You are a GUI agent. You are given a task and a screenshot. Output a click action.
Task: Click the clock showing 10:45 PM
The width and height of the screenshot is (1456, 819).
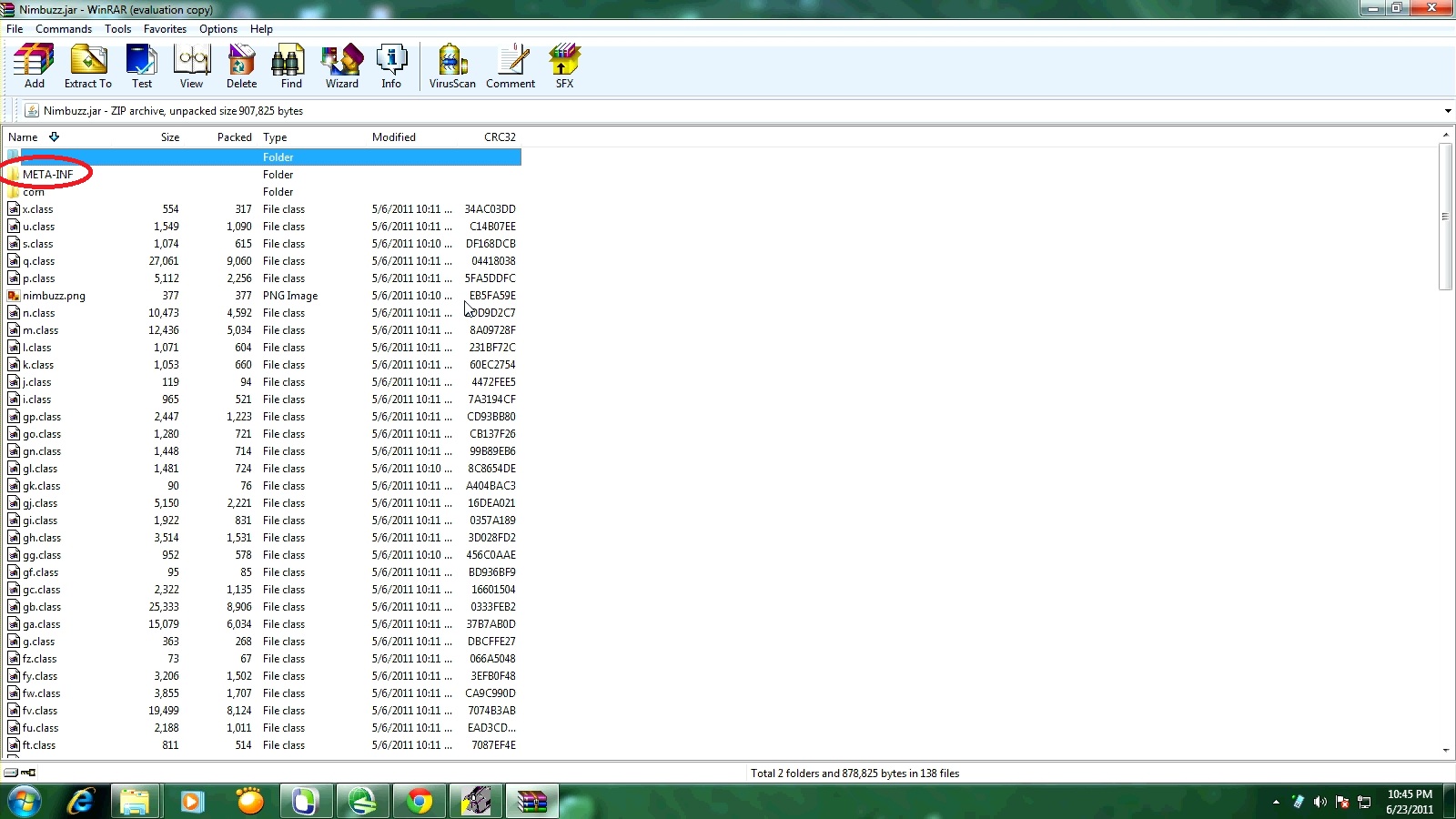[x=1410, y=794]
